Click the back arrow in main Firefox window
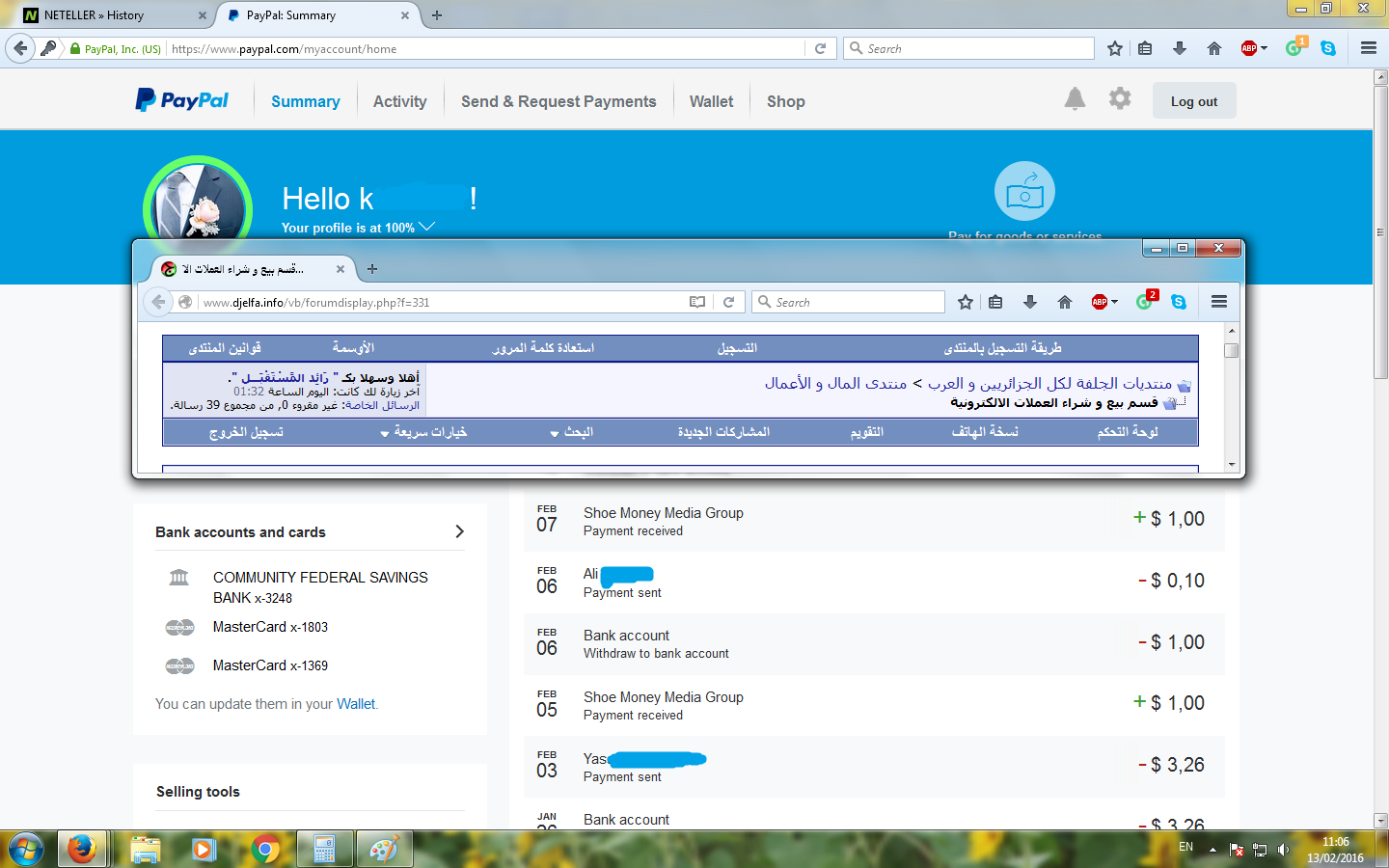This screenshot has height=868, width=1389. pyautogui.click(x=20, y=48)
